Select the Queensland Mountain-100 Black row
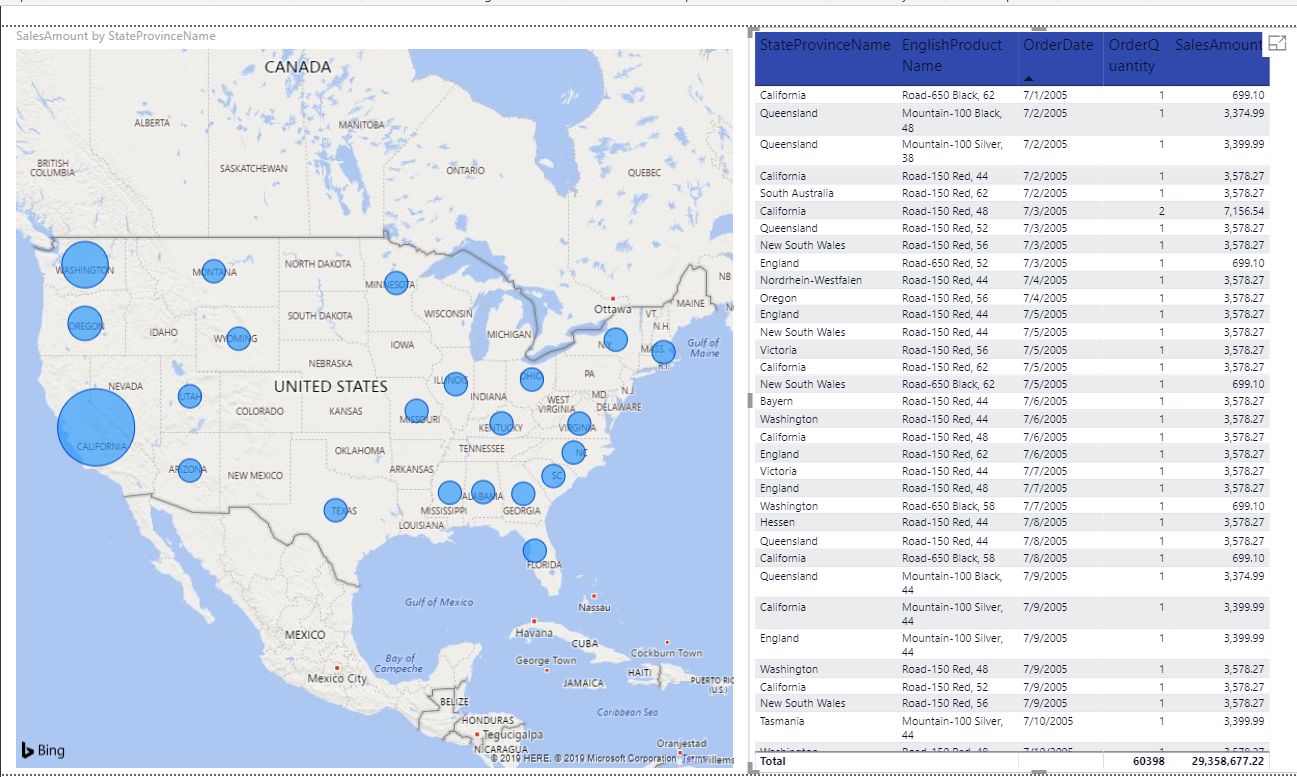1297x777 pixels. coord(900,119)
